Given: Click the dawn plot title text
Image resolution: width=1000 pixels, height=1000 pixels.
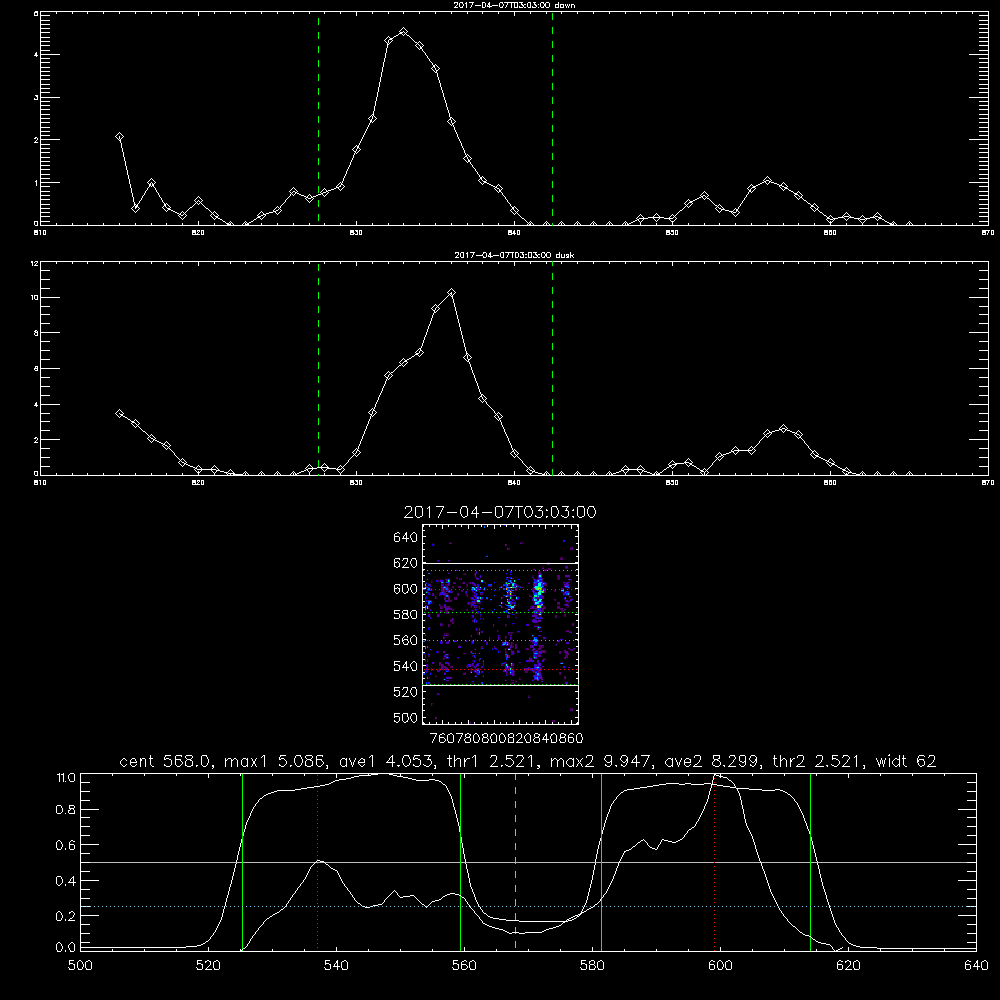Looking at the screenshot, I should tap(514, 5).
